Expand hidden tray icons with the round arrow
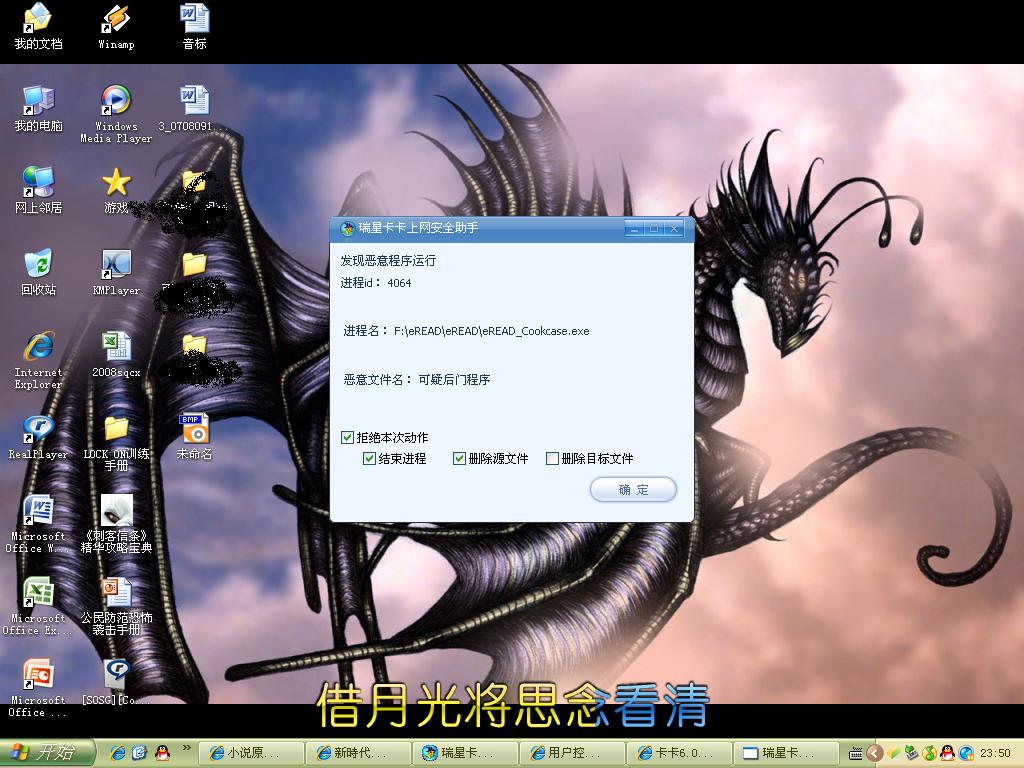 pos(874,753)
